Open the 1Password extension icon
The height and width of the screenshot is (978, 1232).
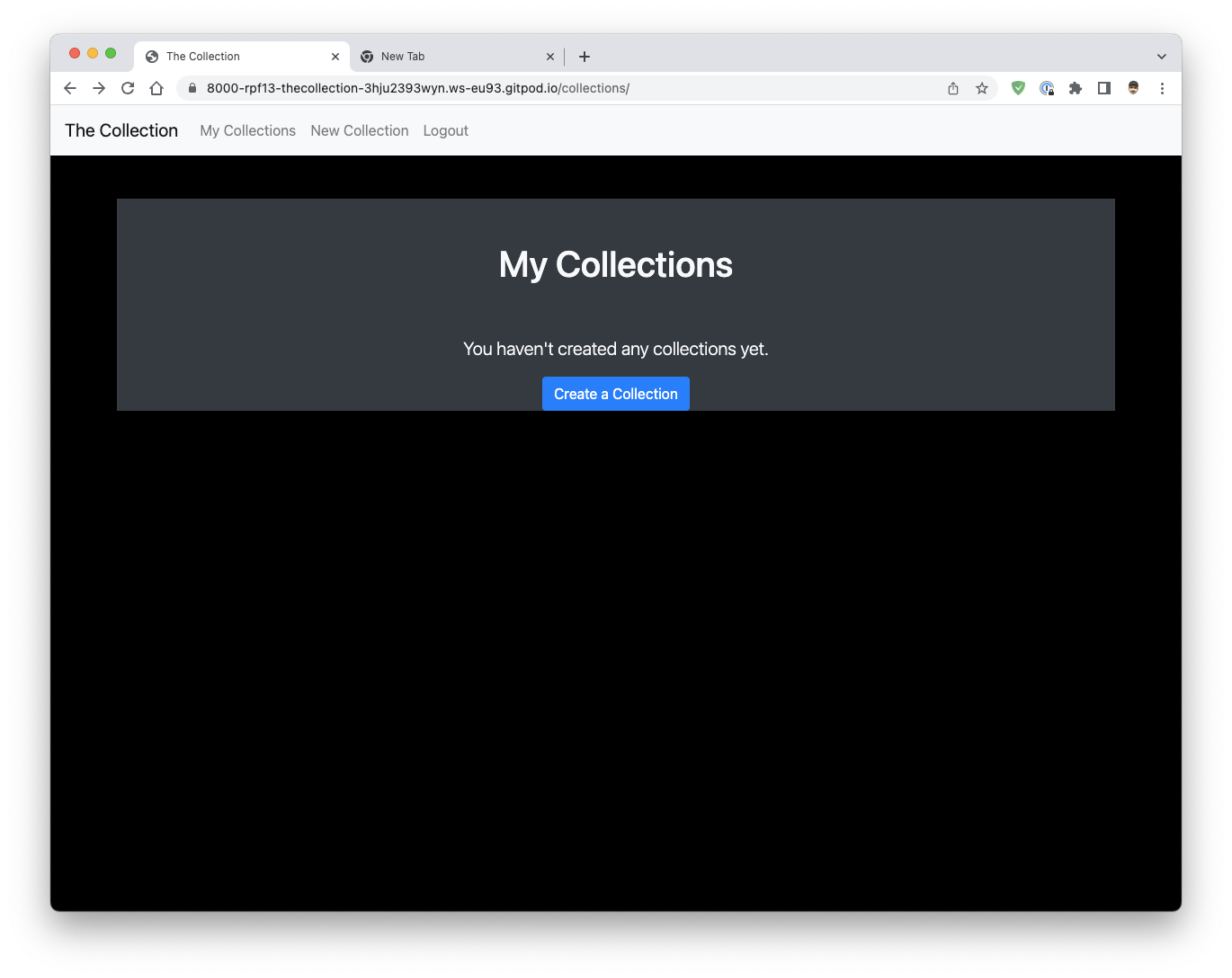pos(1047,88)
